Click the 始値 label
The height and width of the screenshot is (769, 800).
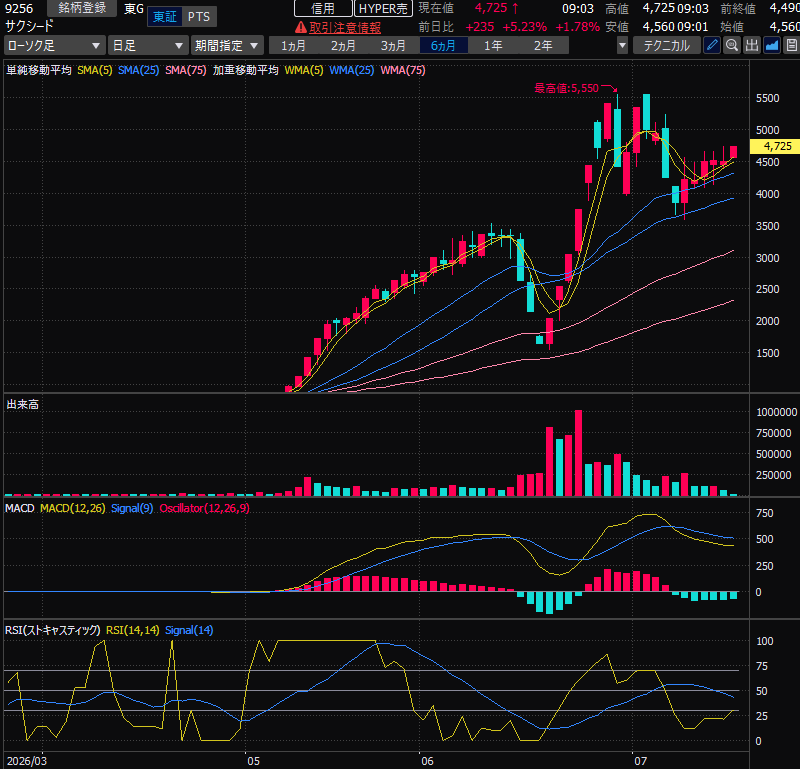coord(732,27)
